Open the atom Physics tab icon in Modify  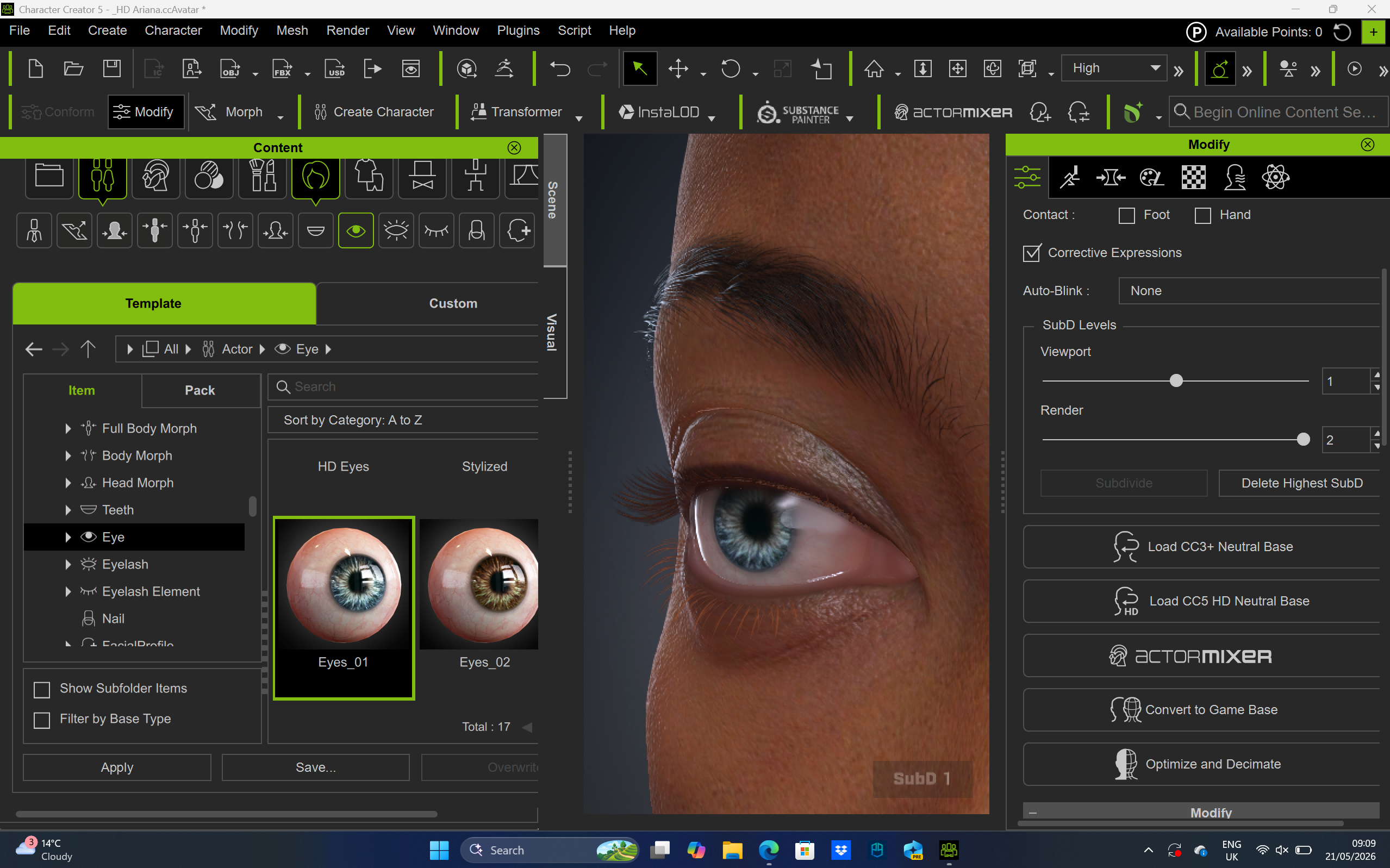(1275, 177)
